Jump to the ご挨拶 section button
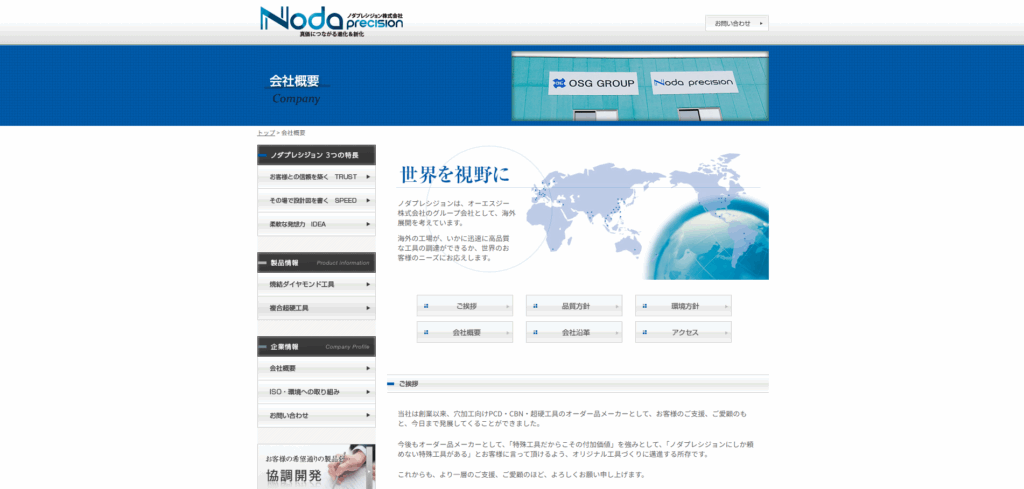 coord(465,306)
